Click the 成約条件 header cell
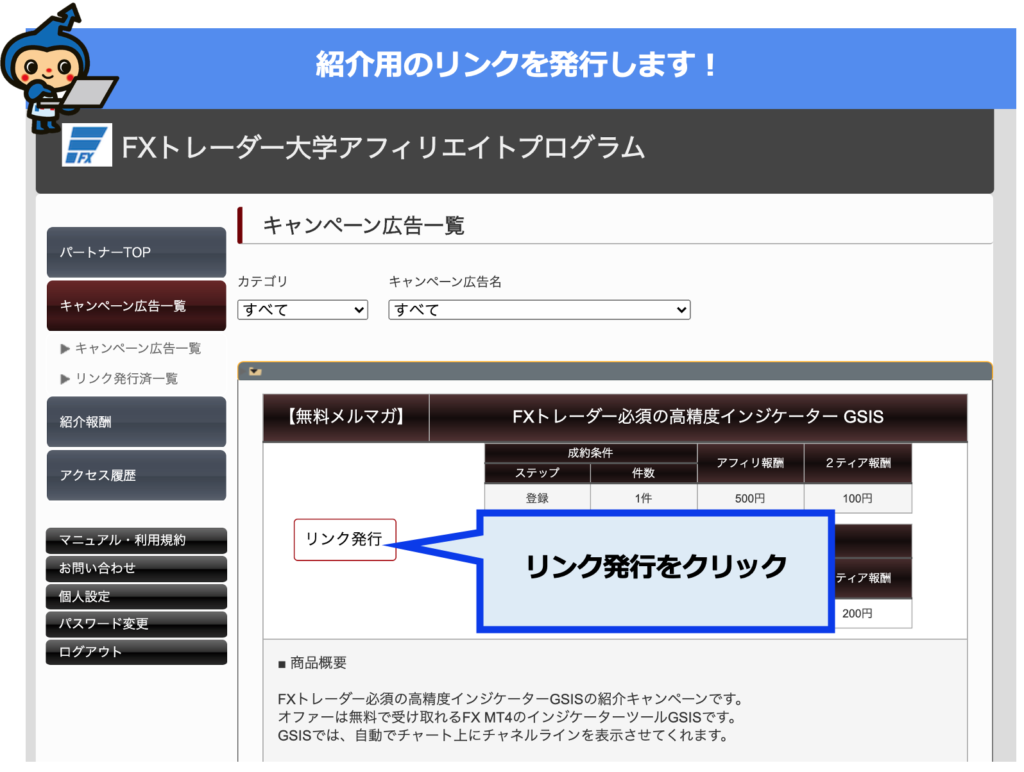This screenshot has width=1024, height=772. [x=590, y=453]
